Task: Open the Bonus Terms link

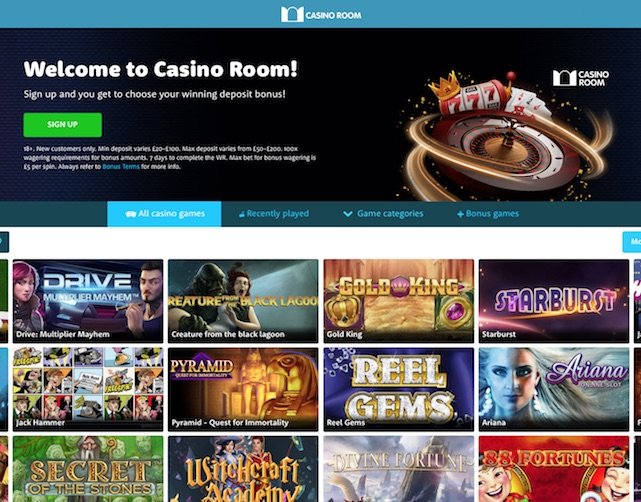Action: (121, 166)
